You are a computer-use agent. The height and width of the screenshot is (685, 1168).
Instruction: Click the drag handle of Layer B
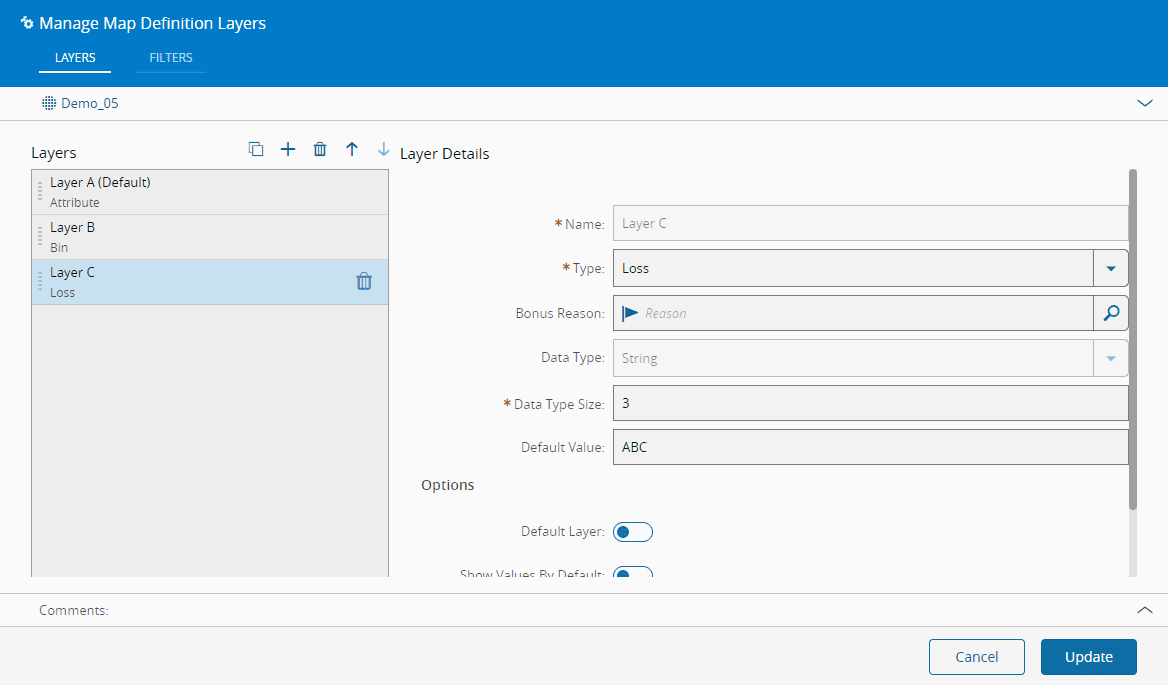(x=40, y=237)
